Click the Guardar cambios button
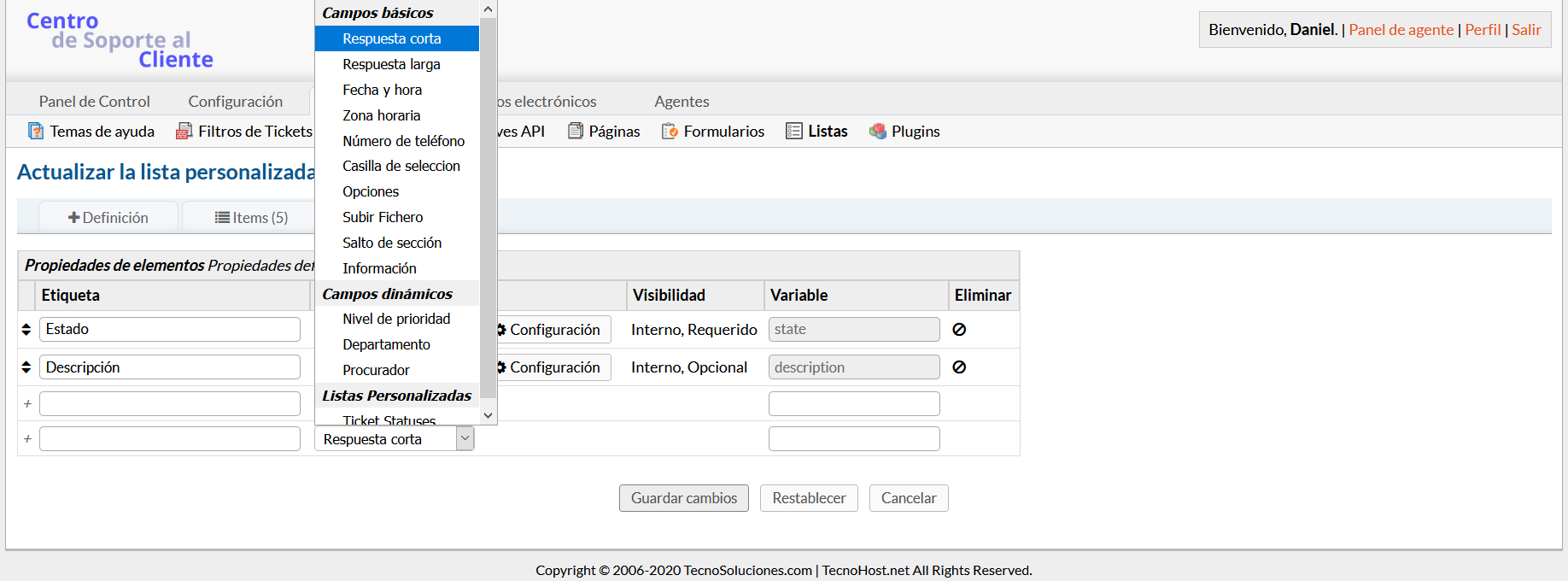The height and width of the screenshot is (581, 1568). coord(683,498)
